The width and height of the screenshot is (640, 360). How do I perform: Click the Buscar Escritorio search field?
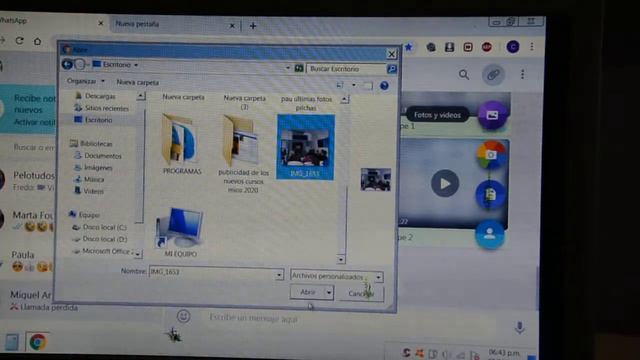pyautogui.click(x=347, y=69)
